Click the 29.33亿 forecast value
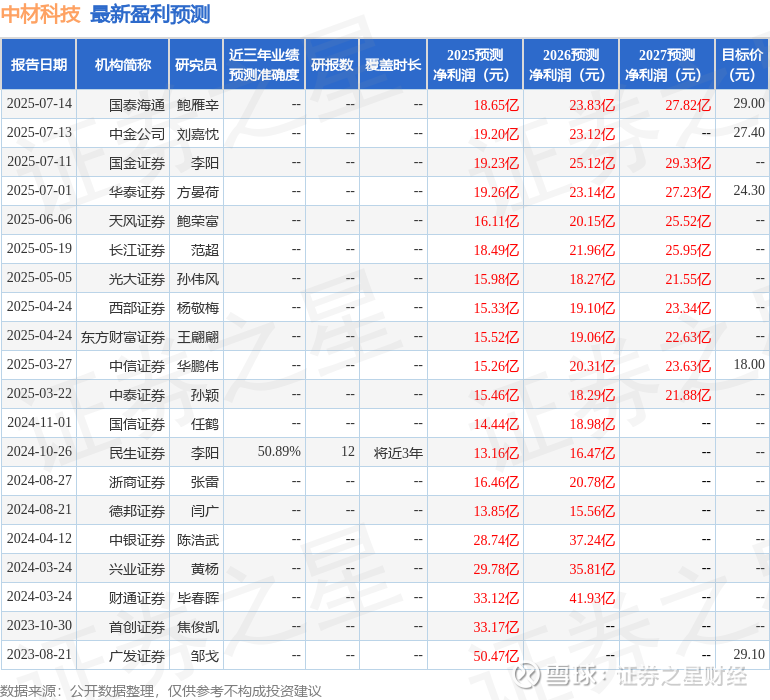The width and height of the screenshot is (770, 700). pyautogui.click(x=688, y=163)
